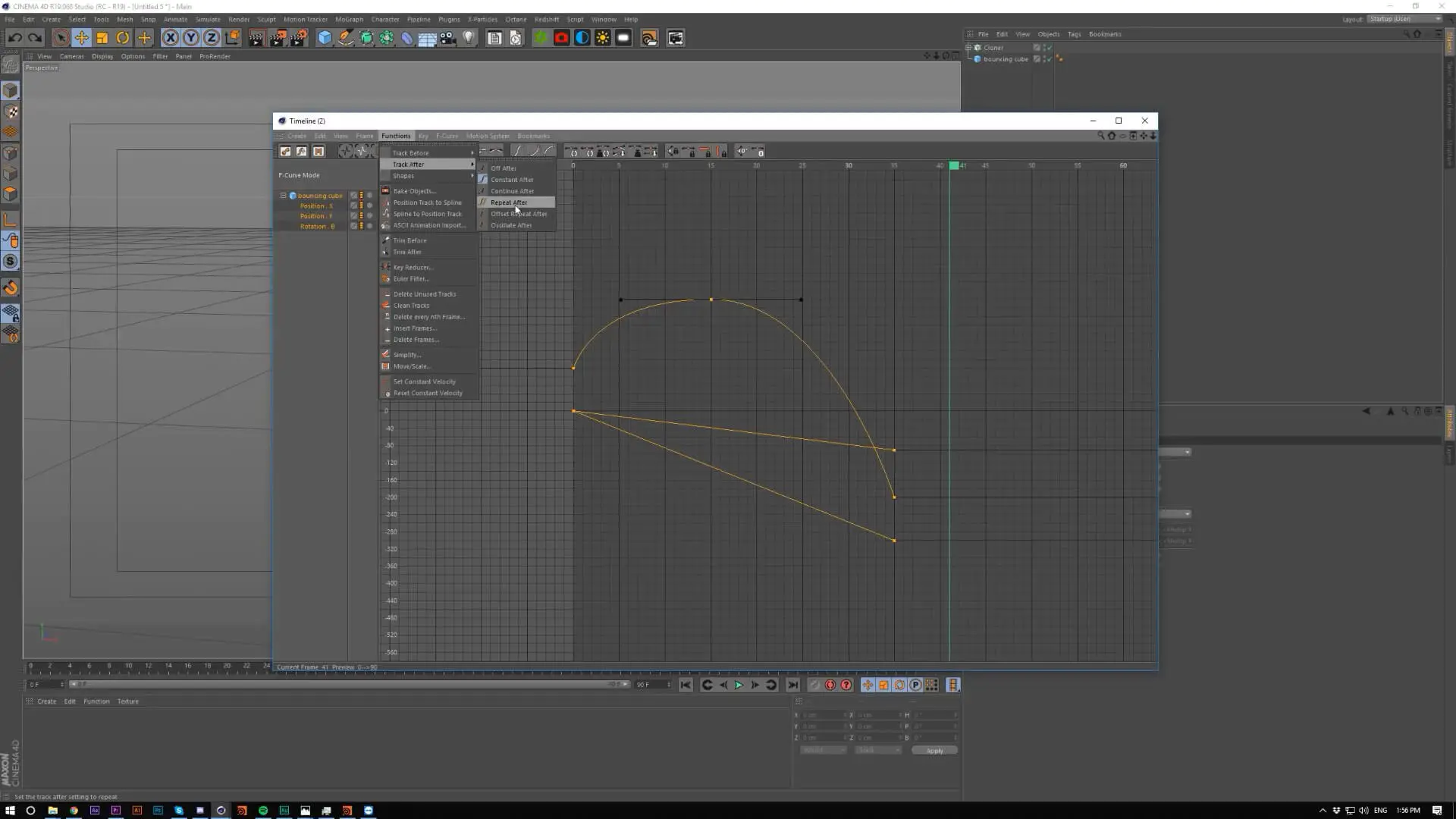Choose Offset Repeat After option
This screenshot has height=819, width=1456.
516,214
